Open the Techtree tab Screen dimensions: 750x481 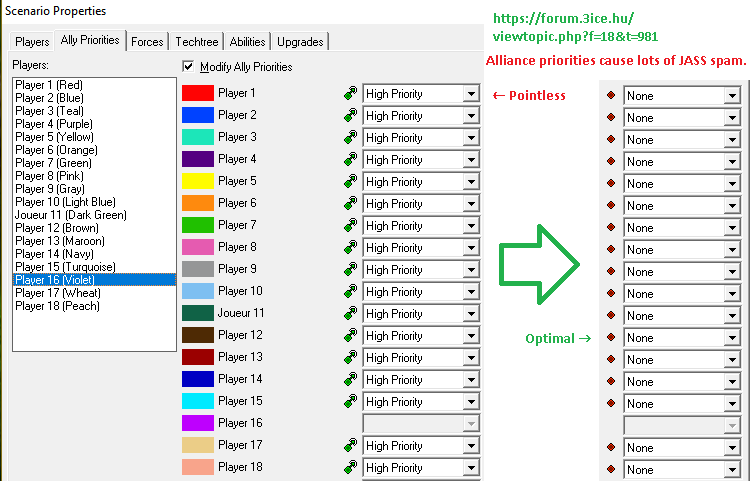196,42
